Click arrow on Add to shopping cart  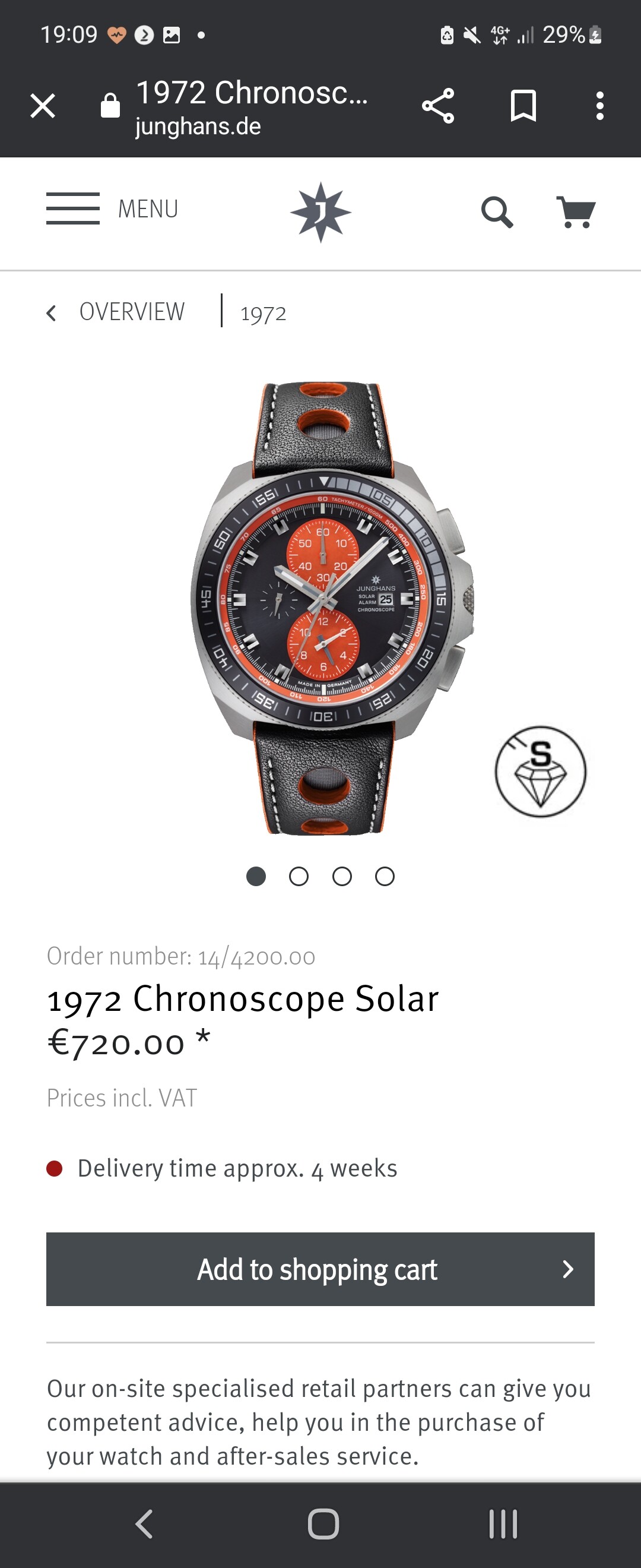pyautogui.click(x=567, y=1269)
